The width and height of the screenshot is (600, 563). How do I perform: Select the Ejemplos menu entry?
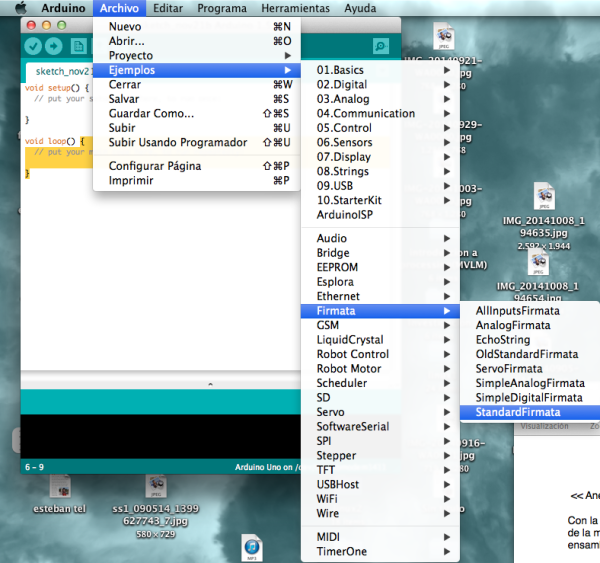[x=197, y=70]
